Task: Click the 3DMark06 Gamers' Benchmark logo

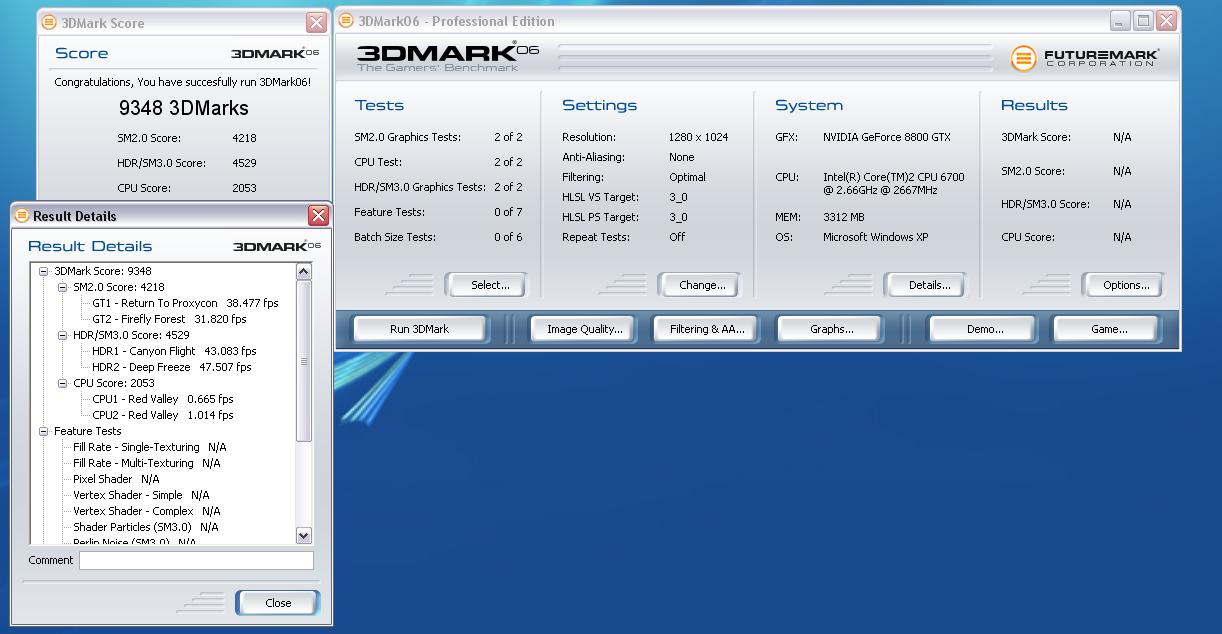Action: (x=447, y=56)
